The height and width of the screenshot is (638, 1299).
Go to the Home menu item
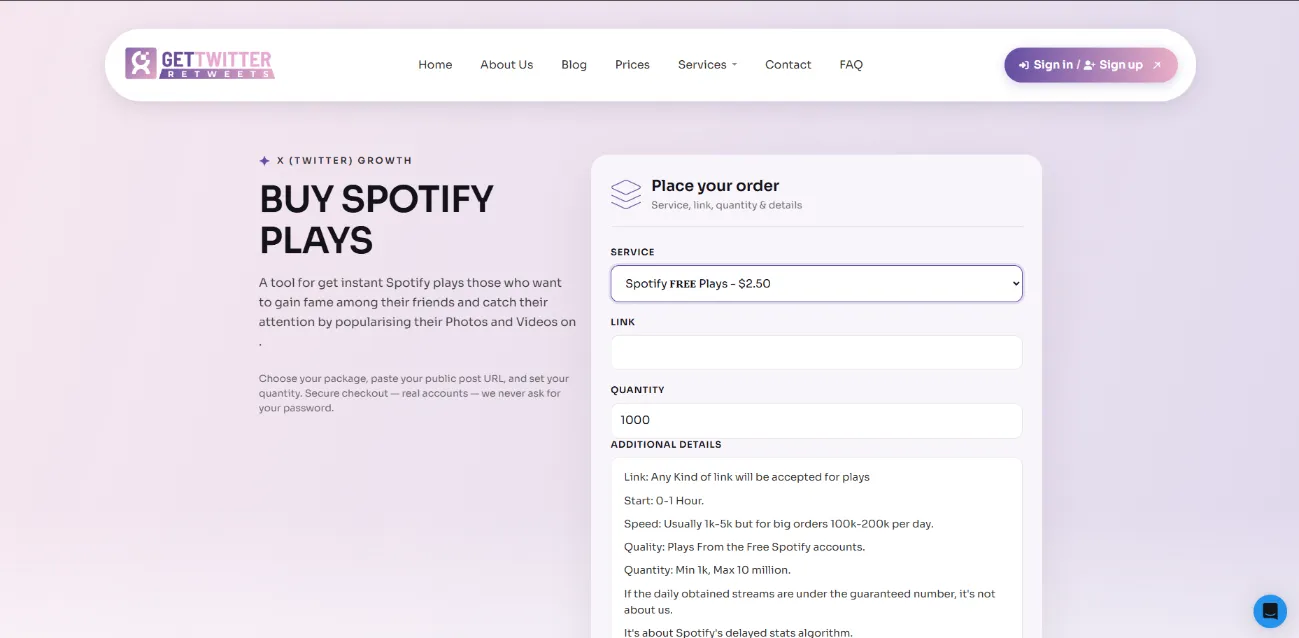(x=435, y=64)
